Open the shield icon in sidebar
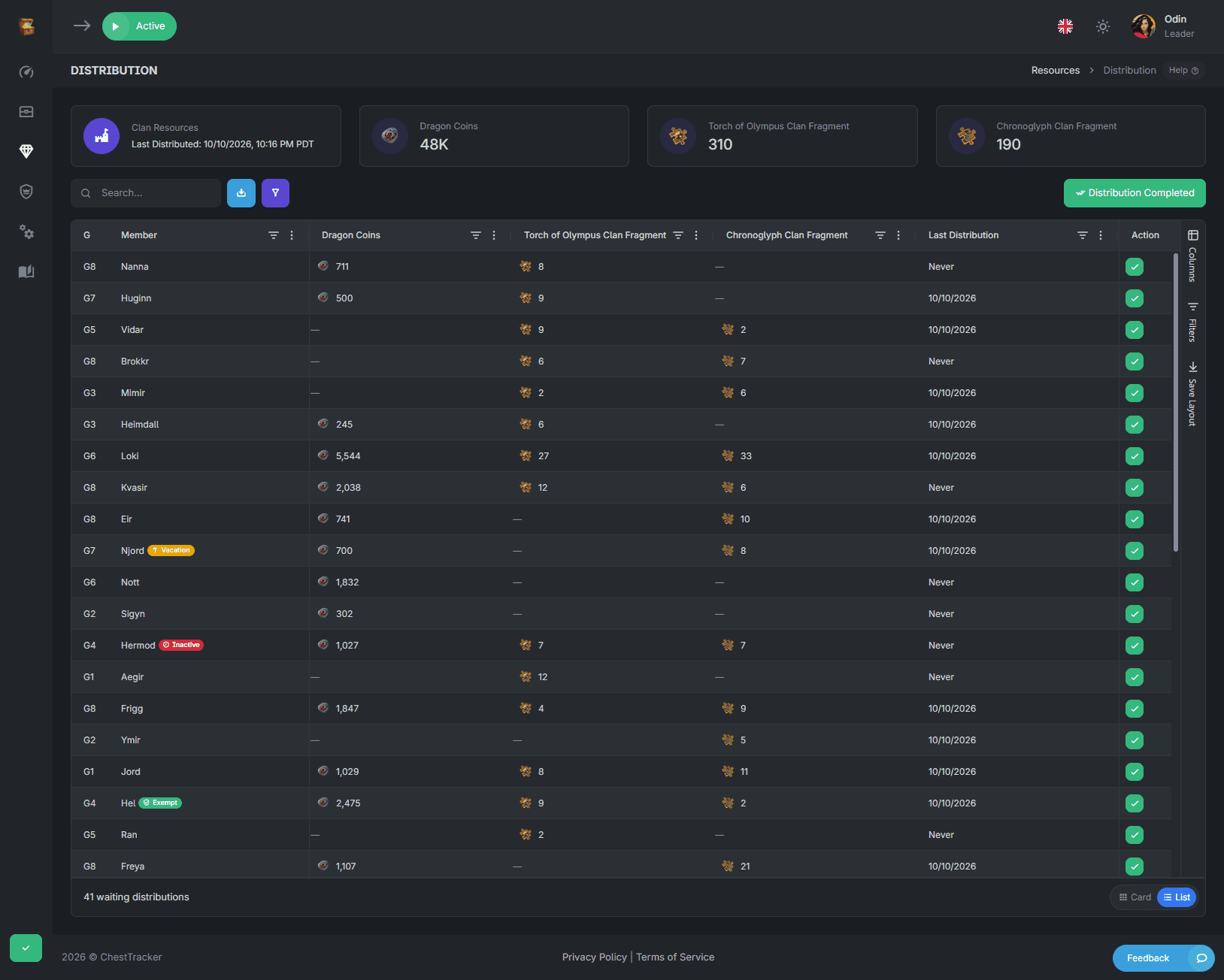Image resolution: width=1224 pixels, height=980 pixels. pos(26,192)
